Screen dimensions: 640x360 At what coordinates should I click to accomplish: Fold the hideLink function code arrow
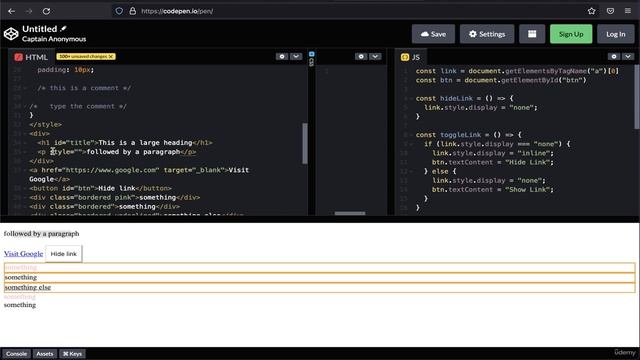click(411, 98)
